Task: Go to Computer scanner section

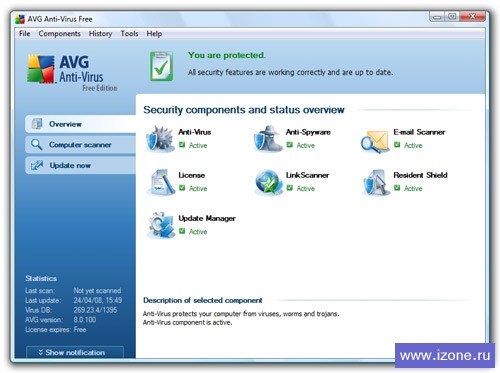Action: (81, 145)
